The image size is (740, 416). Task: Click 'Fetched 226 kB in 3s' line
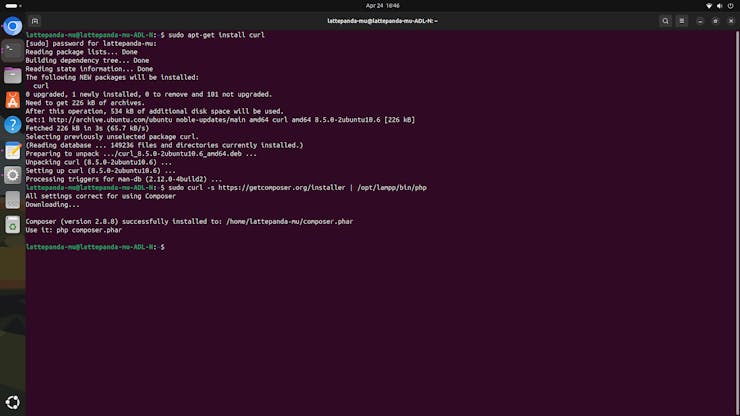[87, 128]
